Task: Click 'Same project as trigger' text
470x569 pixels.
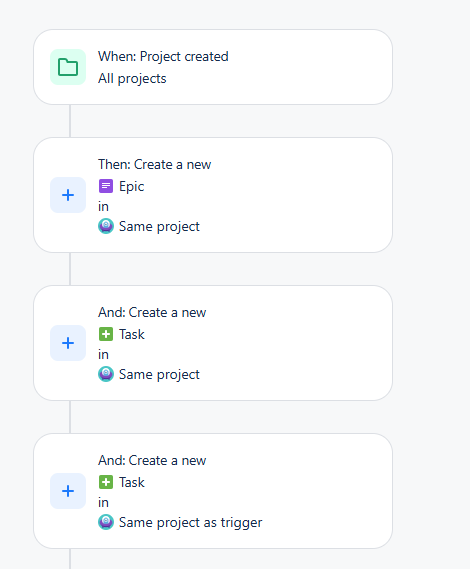Action: point(191,523)
